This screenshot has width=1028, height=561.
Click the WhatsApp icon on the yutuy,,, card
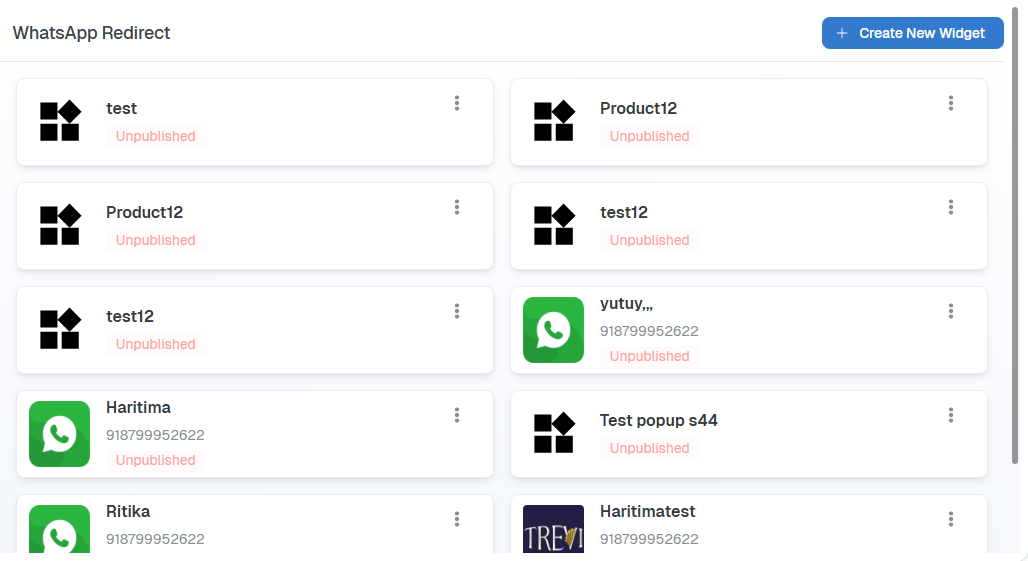click(553, 330)
